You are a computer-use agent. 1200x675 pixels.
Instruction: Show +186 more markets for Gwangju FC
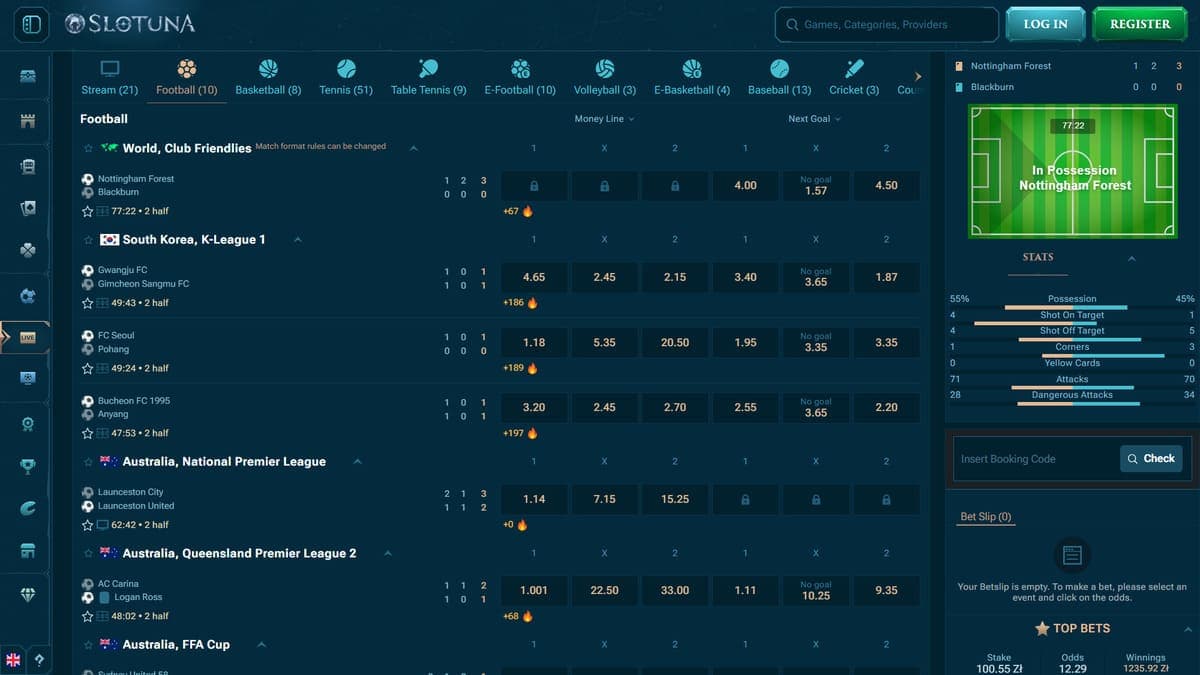[520, 303]
